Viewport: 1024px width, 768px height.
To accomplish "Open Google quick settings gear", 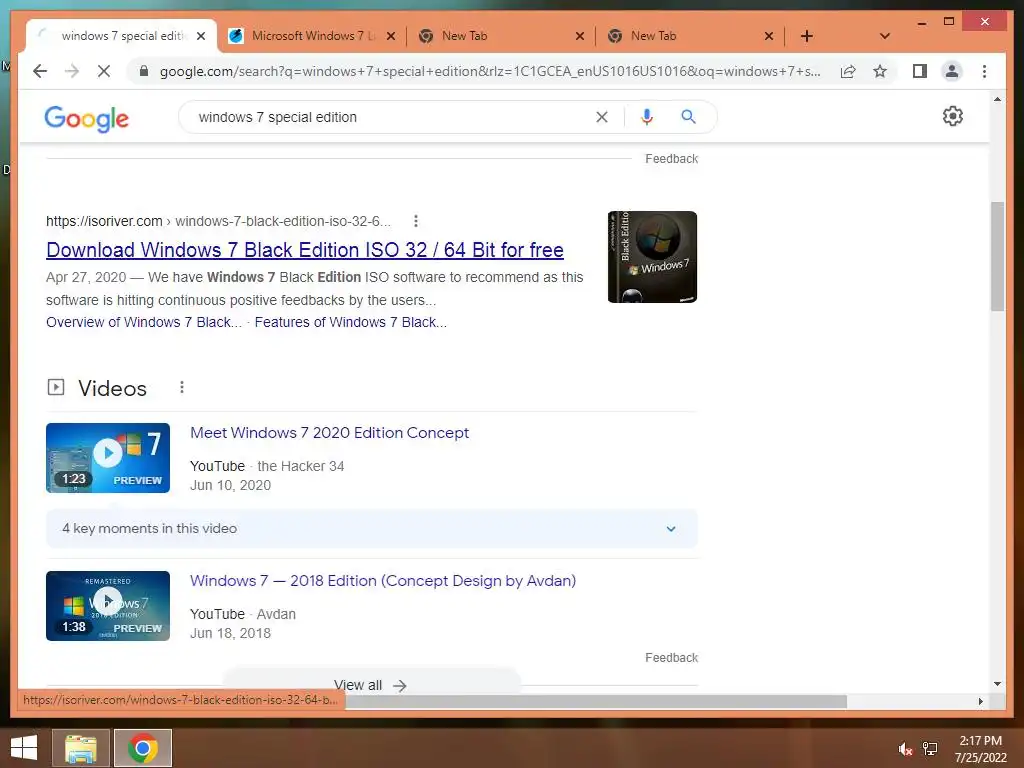I will pos(952,116).
